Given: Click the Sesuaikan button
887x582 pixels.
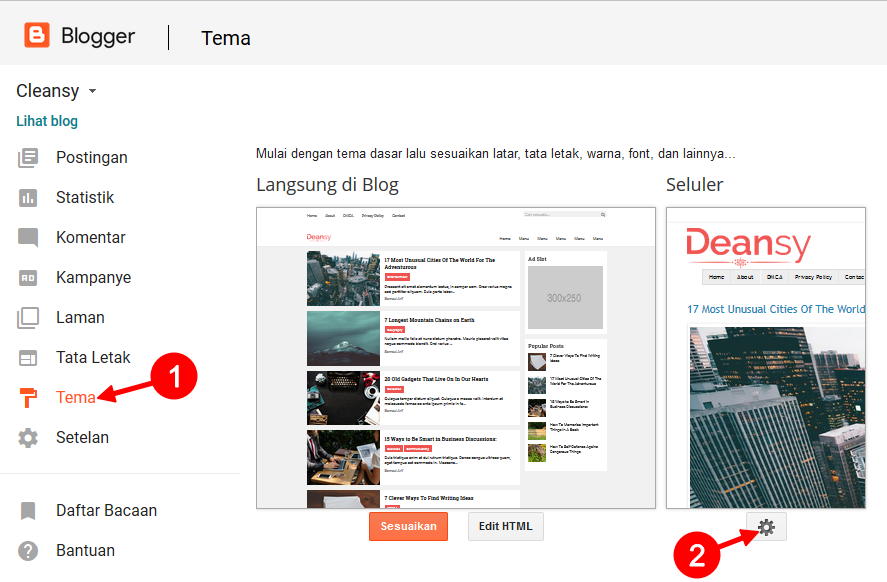Looking at the screenshot, I should 408,527.
